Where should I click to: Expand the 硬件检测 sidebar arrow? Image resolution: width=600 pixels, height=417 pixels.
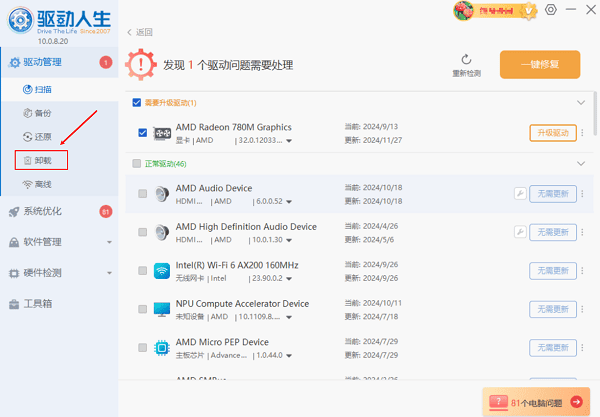[109, 273]
